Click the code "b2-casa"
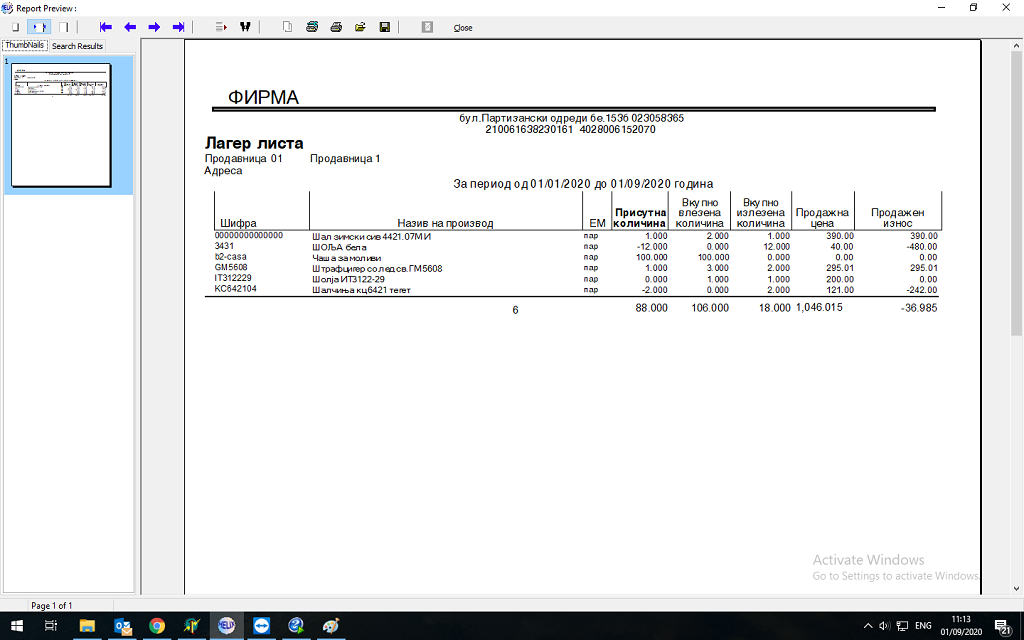The width and height of the screenshot is (1024, 640). coord(231,257)
